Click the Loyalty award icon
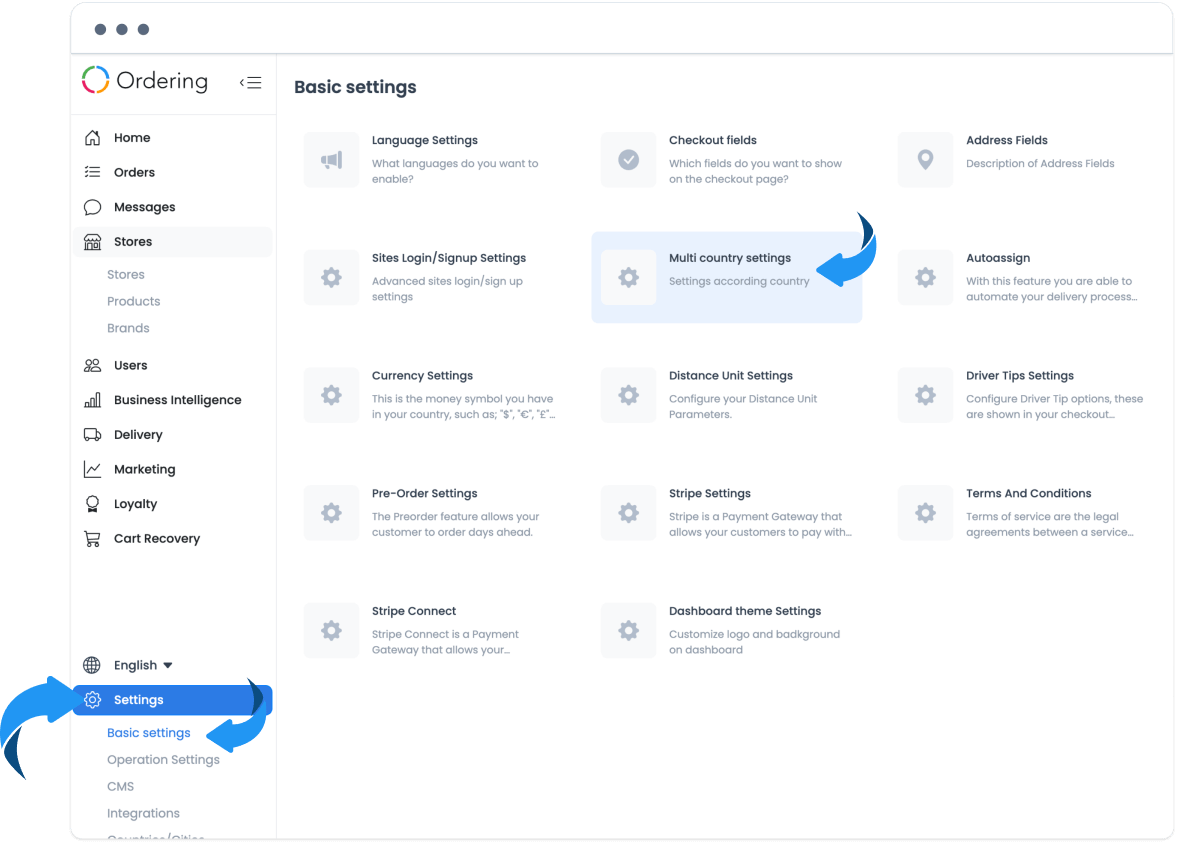This screenshot has width=1177, height=843. click(92, 504)
